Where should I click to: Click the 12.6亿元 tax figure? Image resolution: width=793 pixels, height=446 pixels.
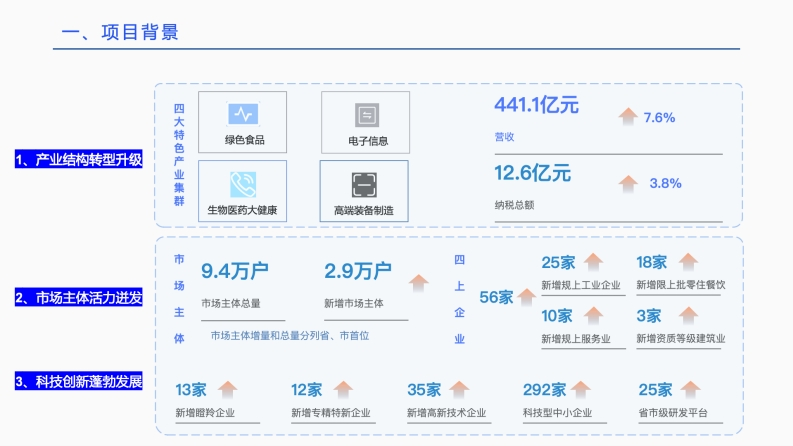click(533, 173)
